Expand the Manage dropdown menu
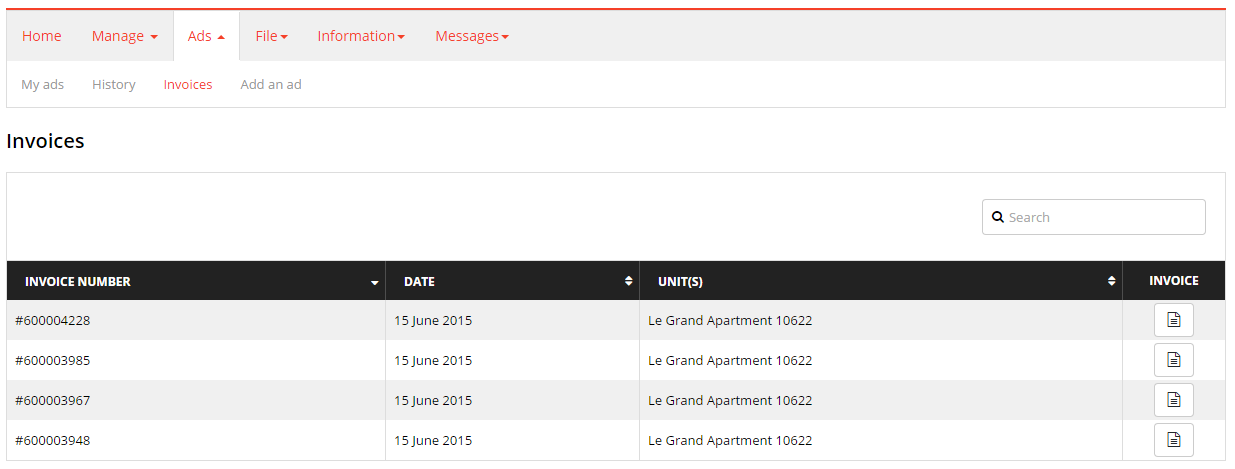This screenshot has width=1235, height=469. pos(124,36)
